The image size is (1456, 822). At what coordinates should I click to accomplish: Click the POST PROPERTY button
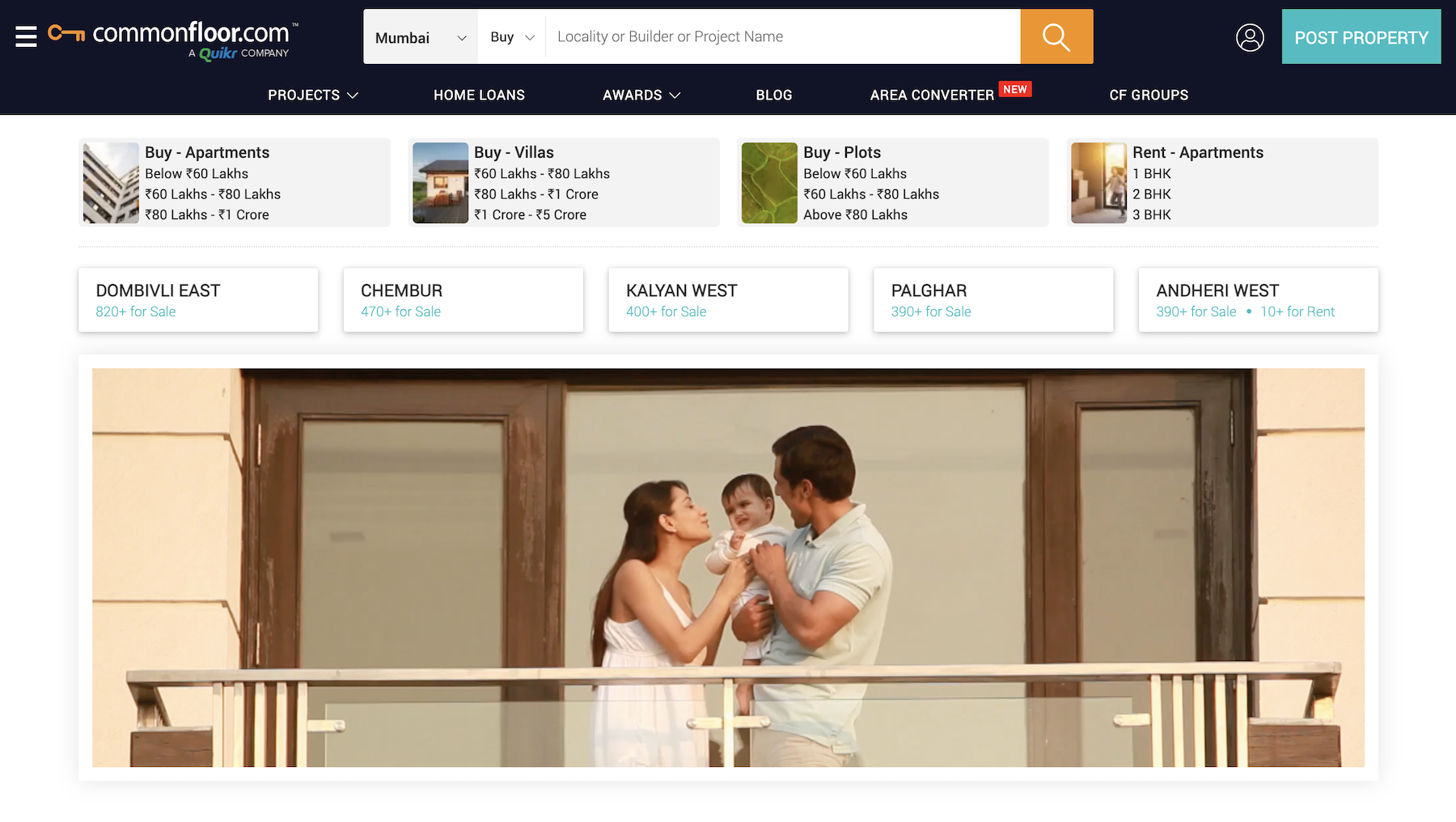point(1361,37)
